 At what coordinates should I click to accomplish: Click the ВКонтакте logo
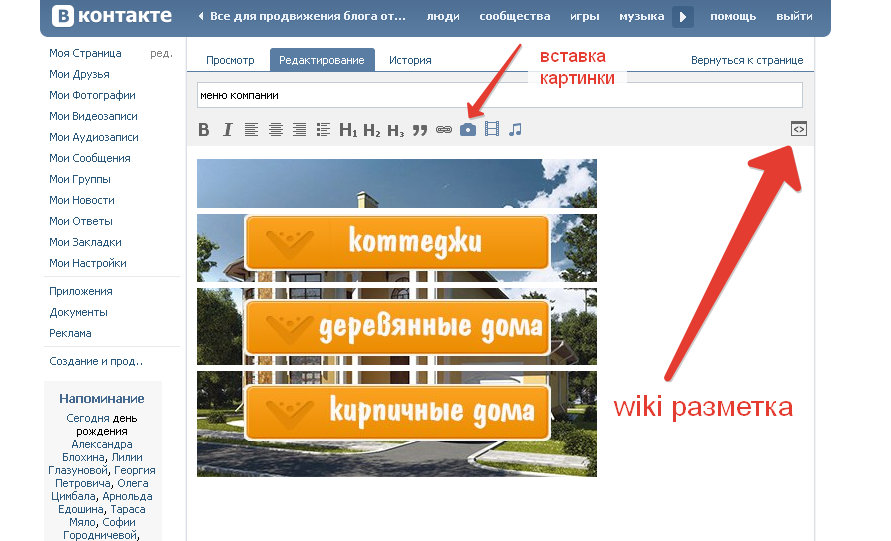tap(111, 17)
